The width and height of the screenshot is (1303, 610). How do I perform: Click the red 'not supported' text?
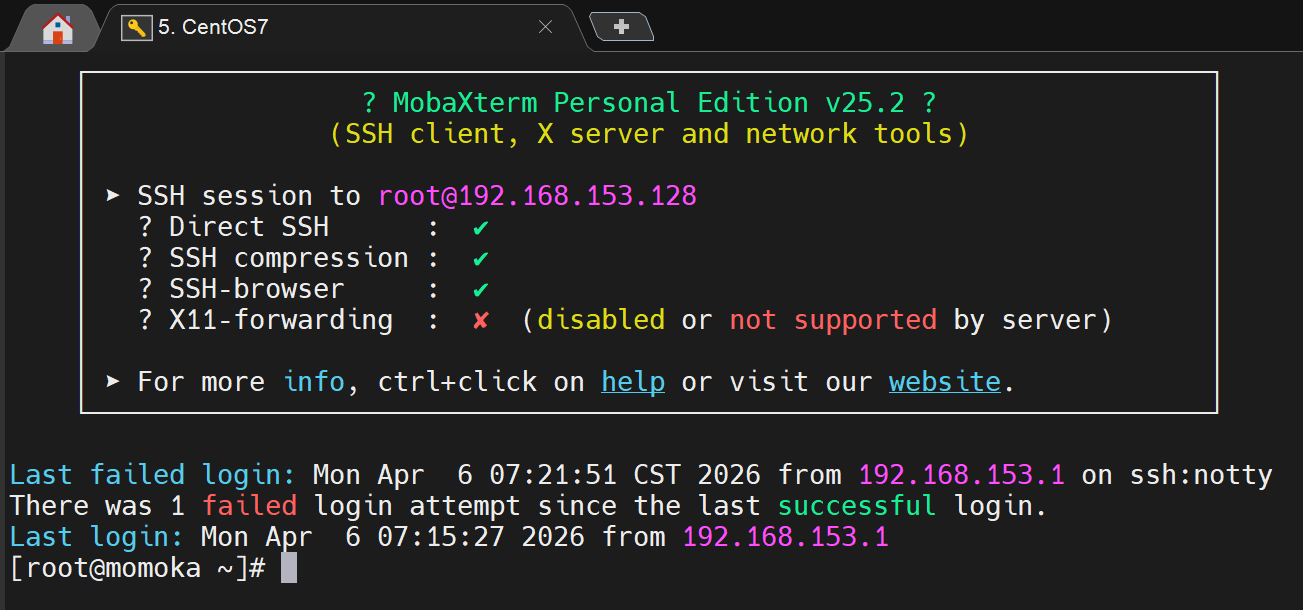[833, 320]
